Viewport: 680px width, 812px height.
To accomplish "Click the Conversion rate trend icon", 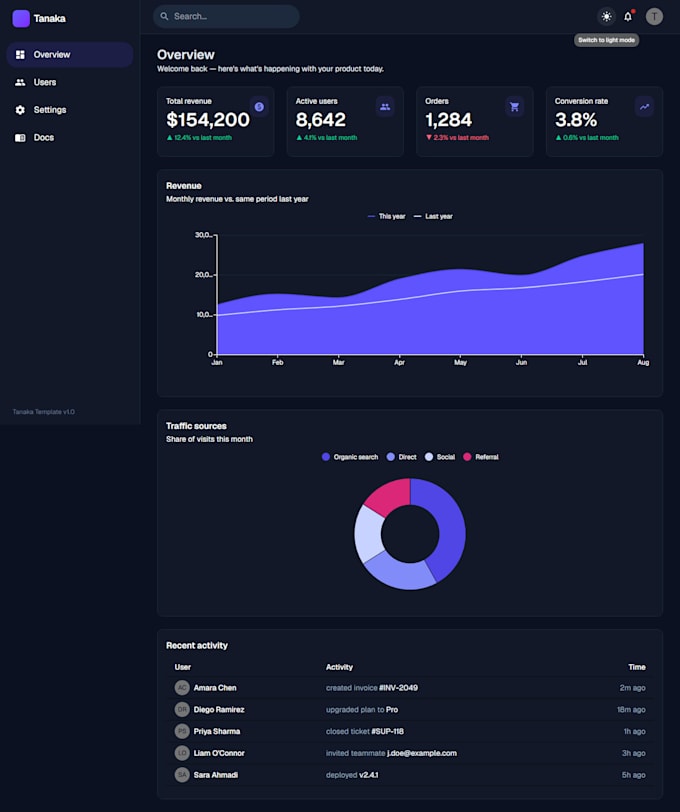I will coord(644,107).
